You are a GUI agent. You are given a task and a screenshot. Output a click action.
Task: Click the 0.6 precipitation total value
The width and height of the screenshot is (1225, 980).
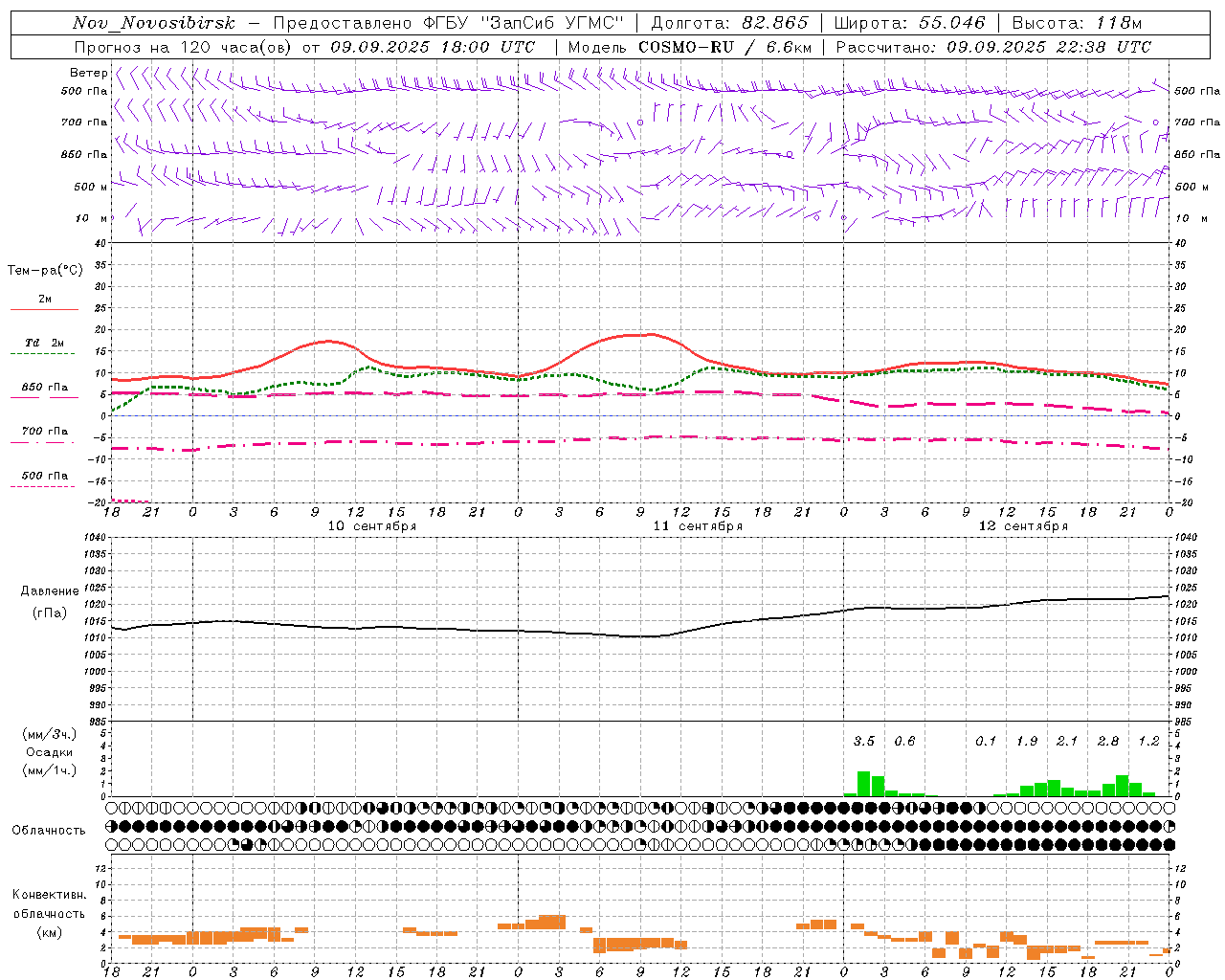click(x=904, y=741)
